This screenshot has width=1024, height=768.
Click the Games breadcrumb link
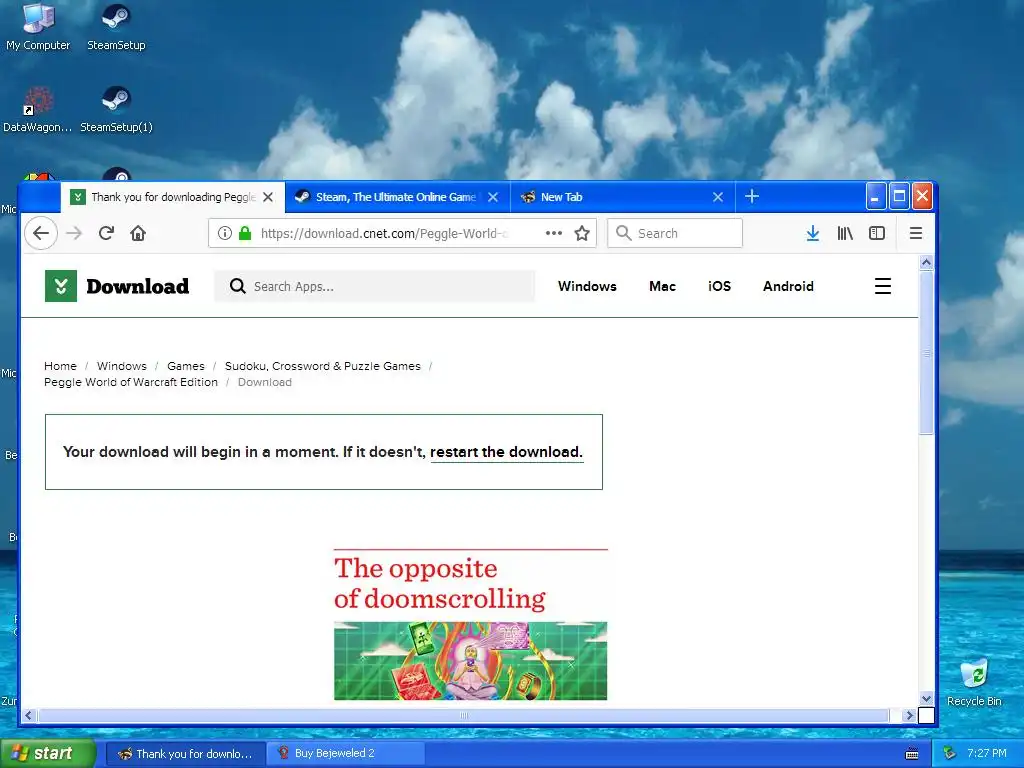(x=185, y=366)
